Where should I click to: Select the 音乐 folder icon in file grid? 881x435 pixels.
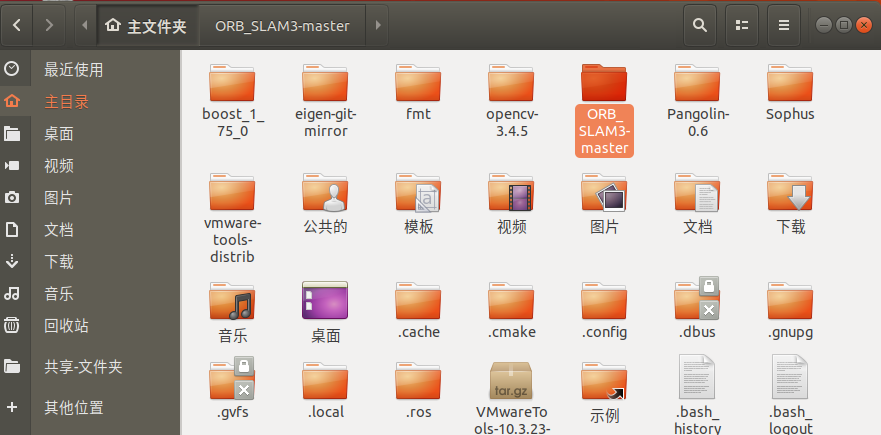click(x=232, y=301)
